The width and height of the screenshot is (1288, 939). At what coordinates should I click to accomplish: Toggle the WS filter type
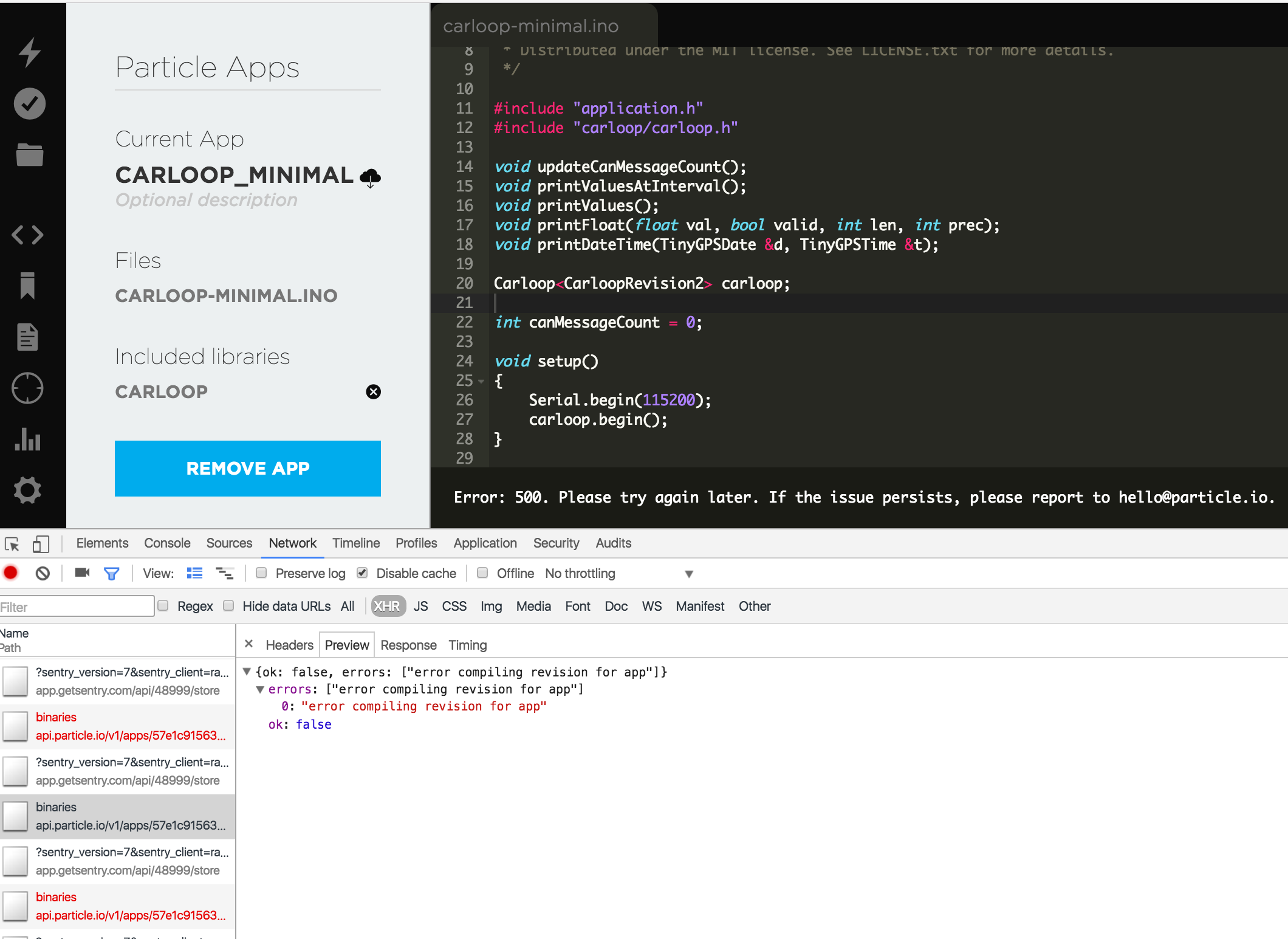click(652, 606)
